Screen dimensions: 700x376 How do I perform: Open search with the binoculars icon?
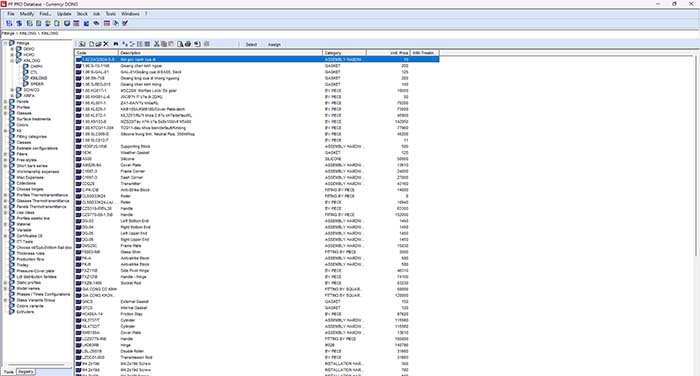[x=116, y=44]
